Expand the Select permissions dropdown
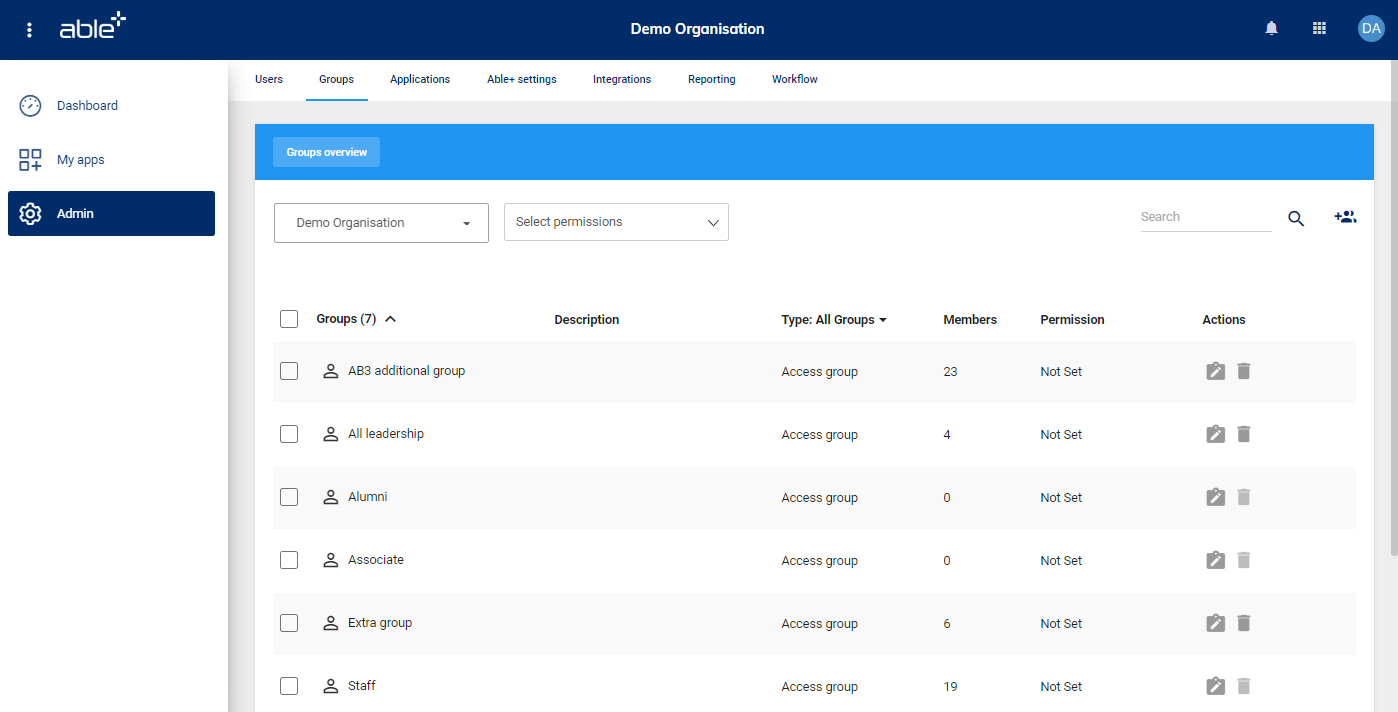Viewport: 1398px width, 712px height. (616, 222)
